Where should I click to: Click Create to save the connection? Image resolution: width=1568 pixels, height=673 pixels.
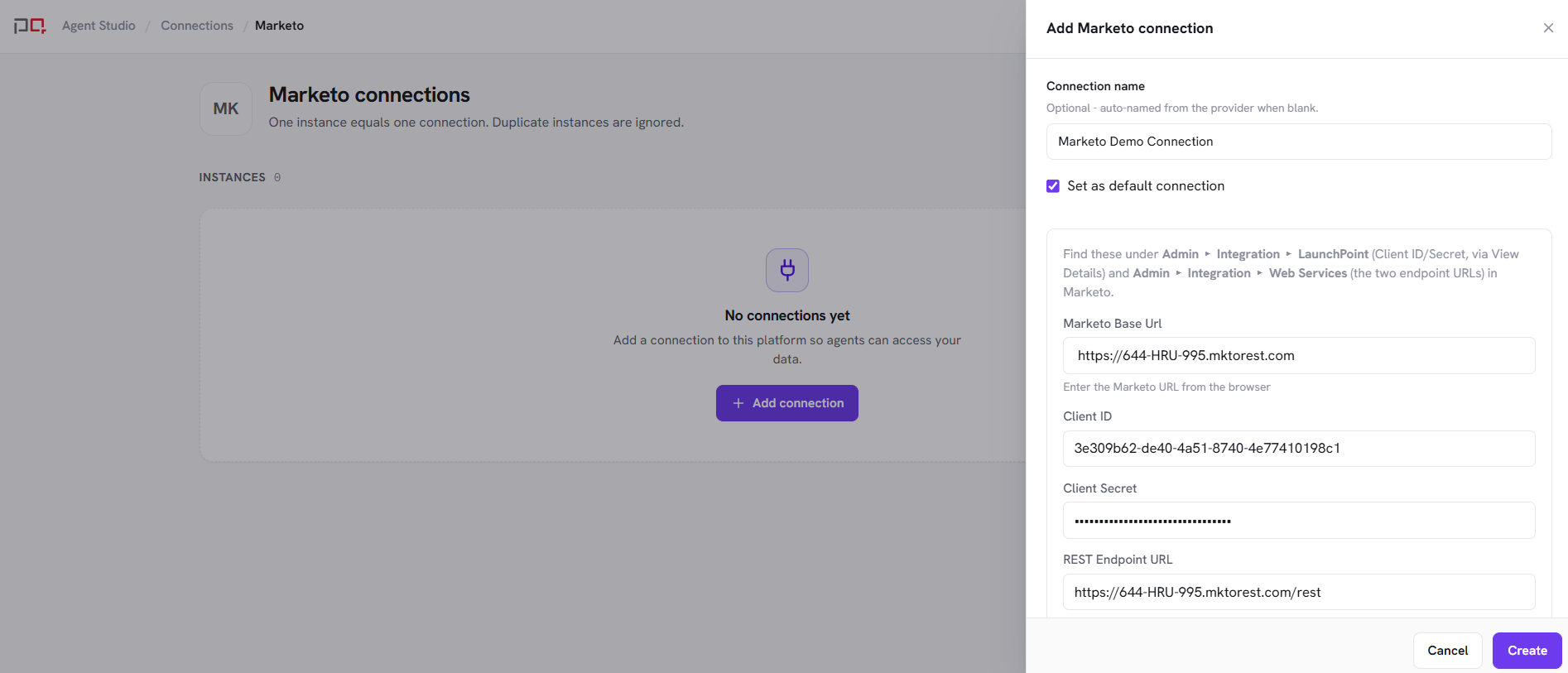click(x=1527, y=651)
